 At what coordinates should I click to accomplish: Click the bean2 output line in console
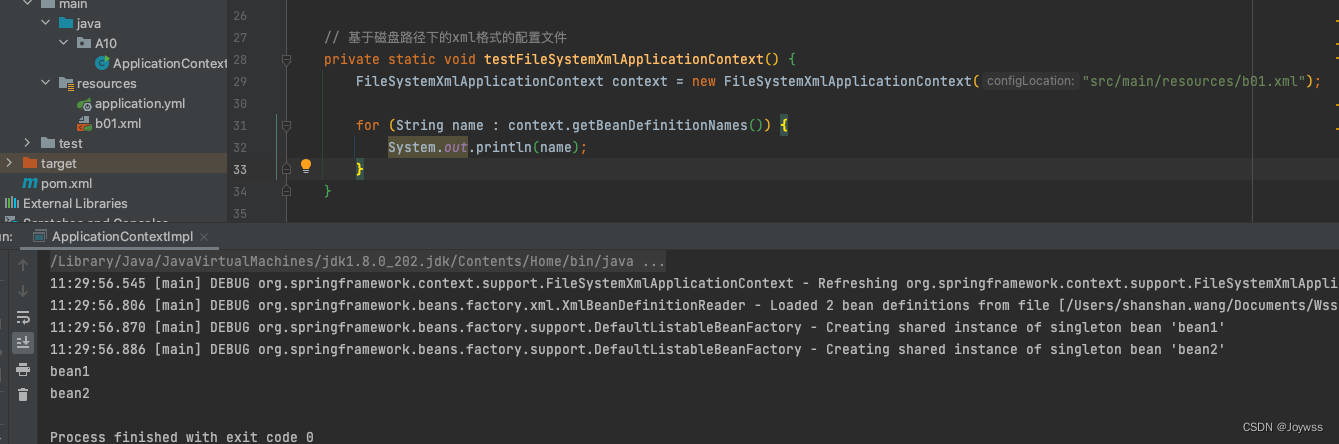coord(70,393)
